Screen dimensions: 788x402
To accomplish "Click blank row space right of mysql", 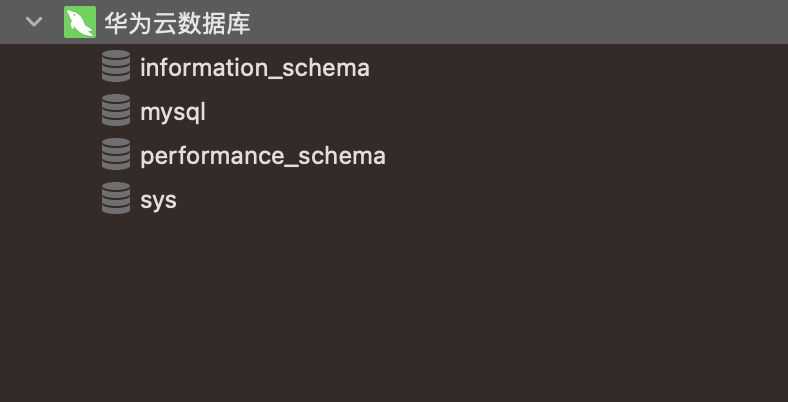I will (500, 112).
